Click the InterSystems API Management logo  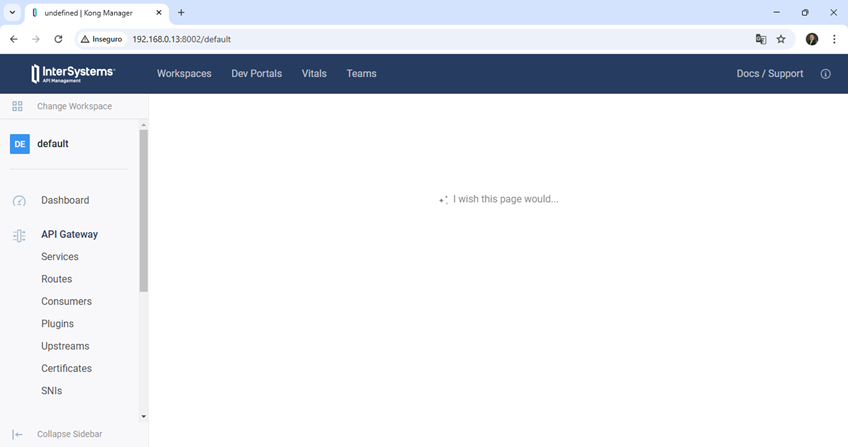coord(72,74)
